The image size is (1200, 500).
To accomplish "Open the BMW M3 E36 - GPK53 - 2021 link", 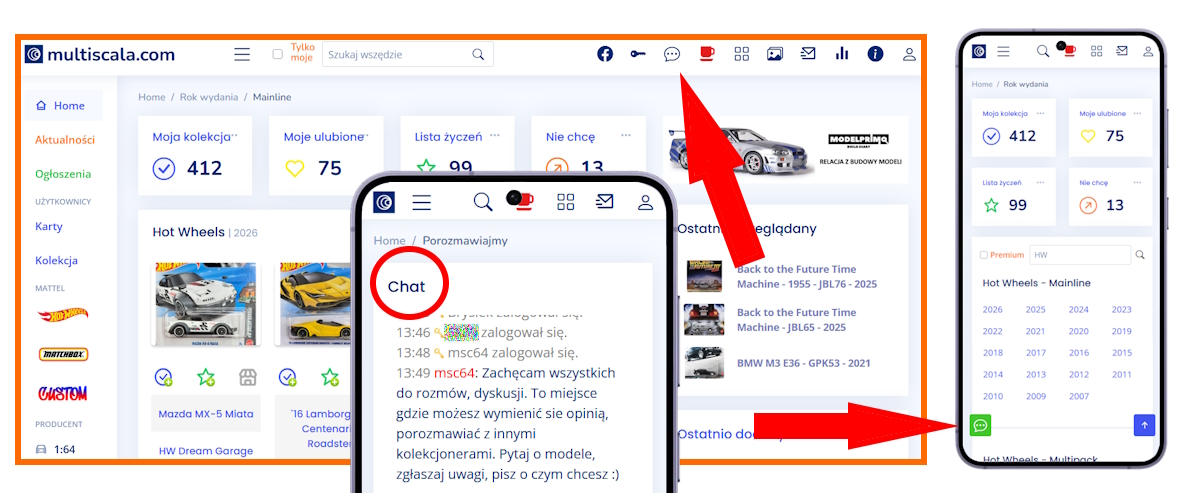I will point(806,362).
